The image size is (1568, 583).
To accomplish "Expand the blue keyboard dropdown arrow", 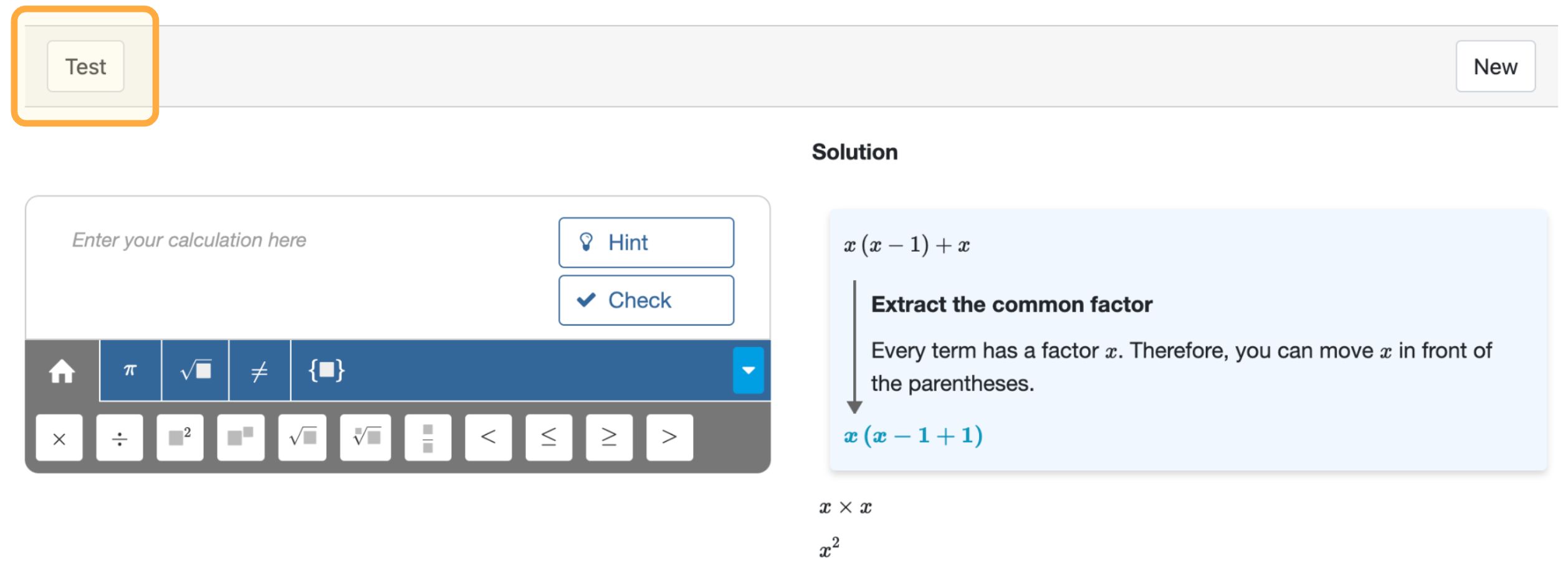I will (x=748, y=369).
